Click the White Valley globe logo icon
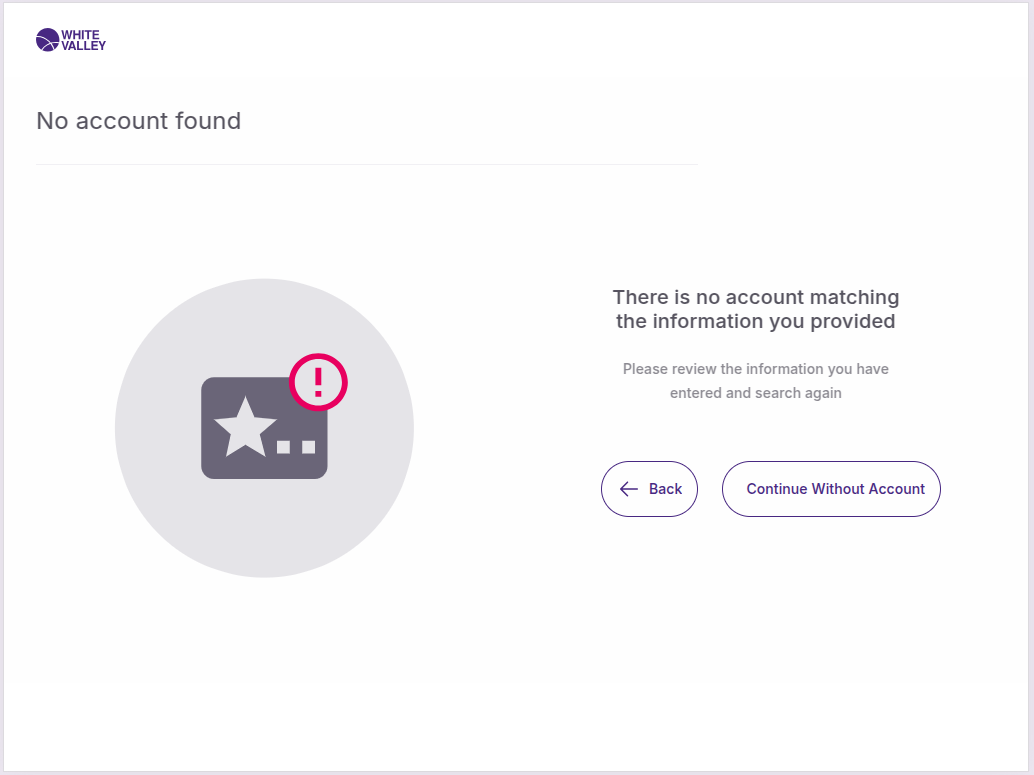The height and width of the screenshot is (775, 1034). 47,40
